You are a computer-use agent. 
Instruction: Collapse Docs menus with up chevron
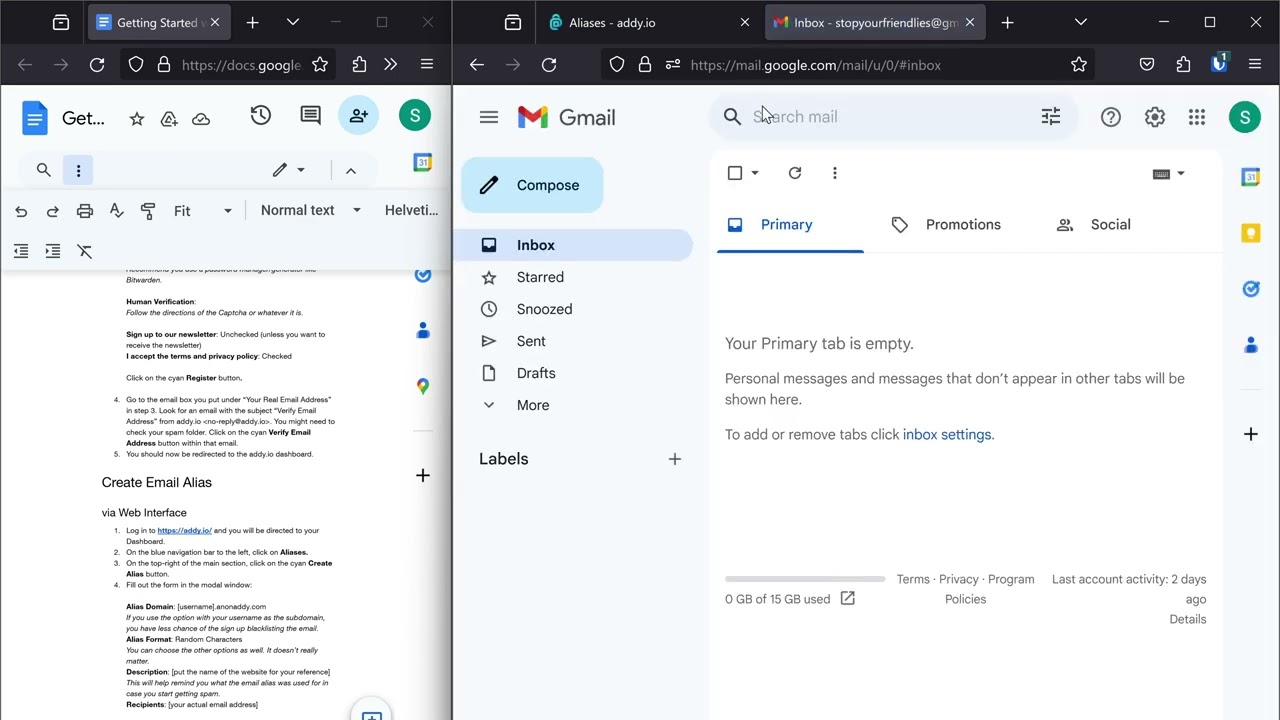(351, 171)
